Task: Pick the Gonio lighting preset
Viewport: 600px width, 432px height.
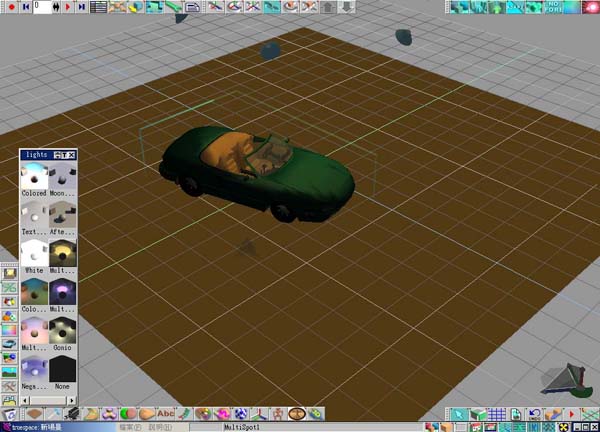Action: point(63,330)
